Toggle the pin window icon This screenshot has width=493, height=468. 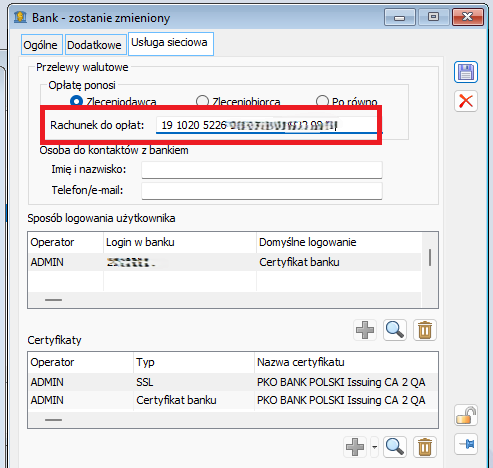click(x=466, y=444)
